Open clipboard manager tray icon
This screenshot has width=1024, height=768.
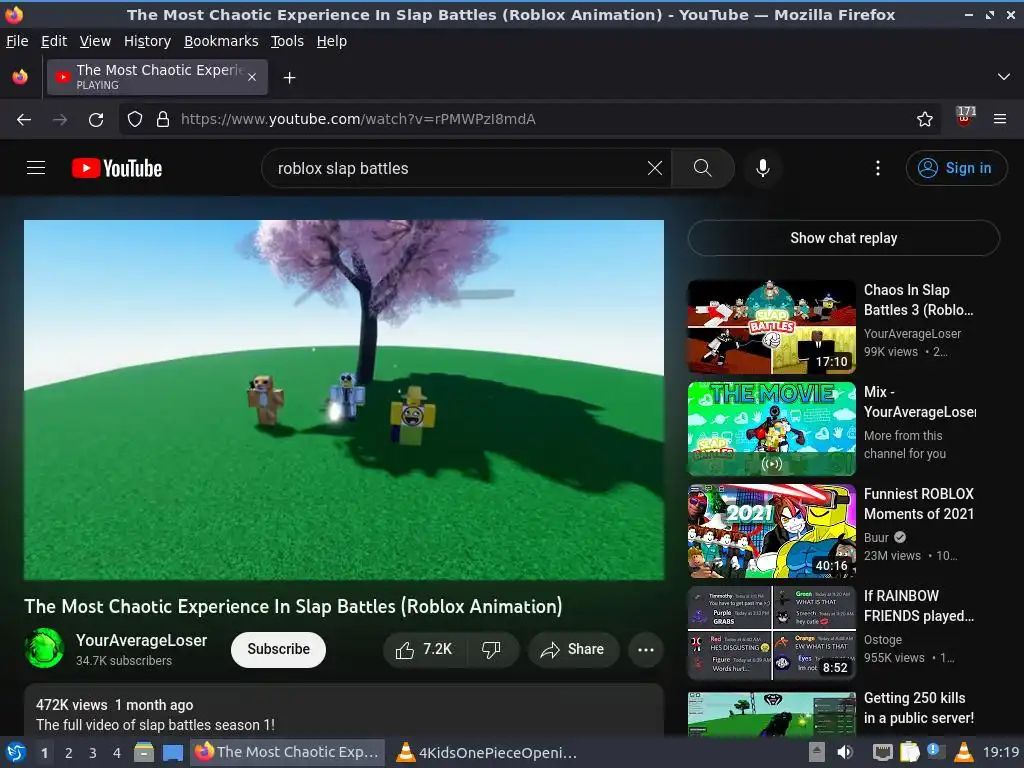coord(910,752)
